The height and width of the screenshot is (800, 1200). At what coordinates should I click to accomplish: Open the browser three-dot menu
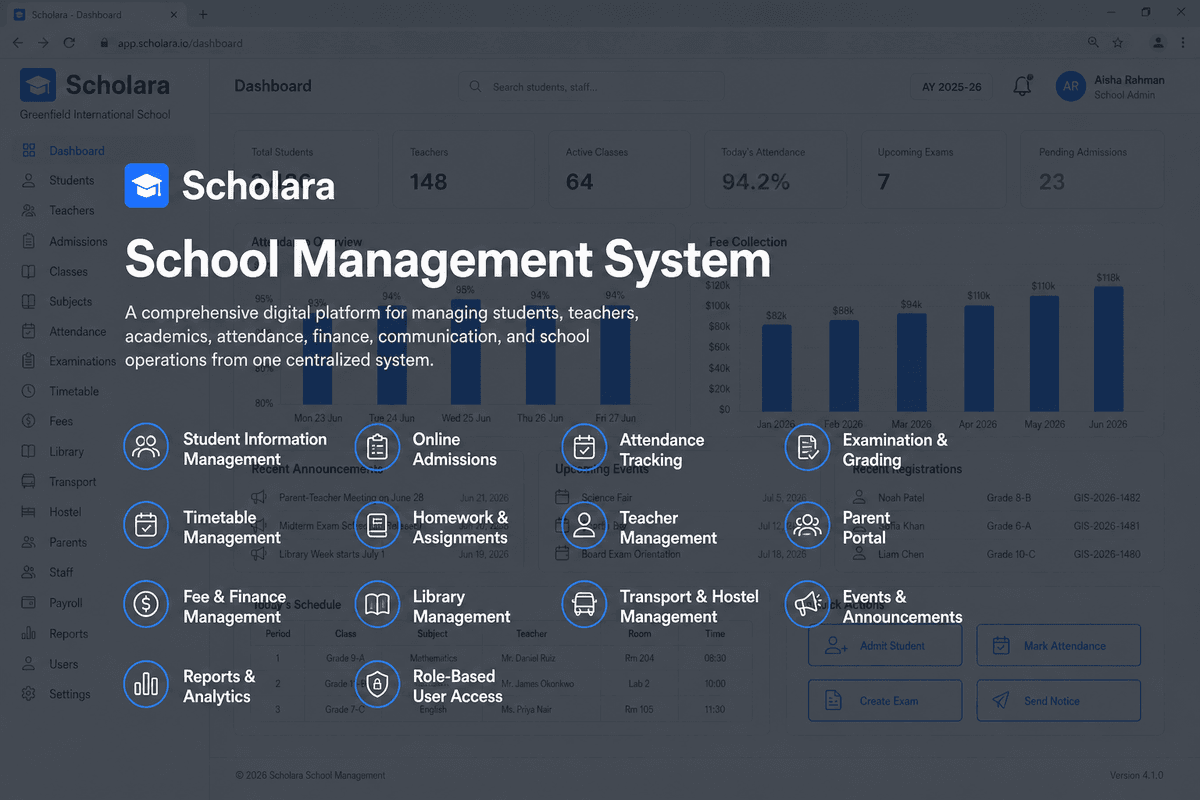[1184, 43]
